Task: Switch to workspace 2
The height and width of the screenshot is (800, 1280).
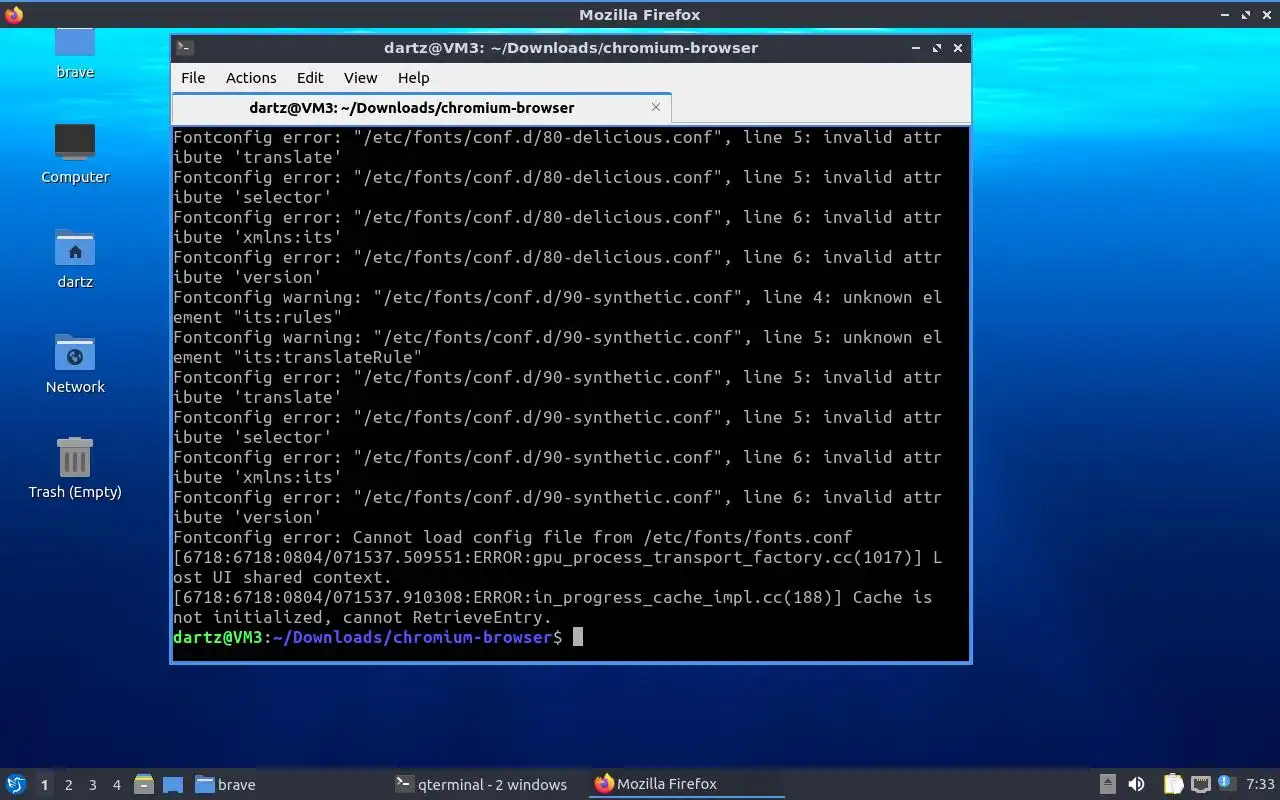Action: click(x=69, y=785)
